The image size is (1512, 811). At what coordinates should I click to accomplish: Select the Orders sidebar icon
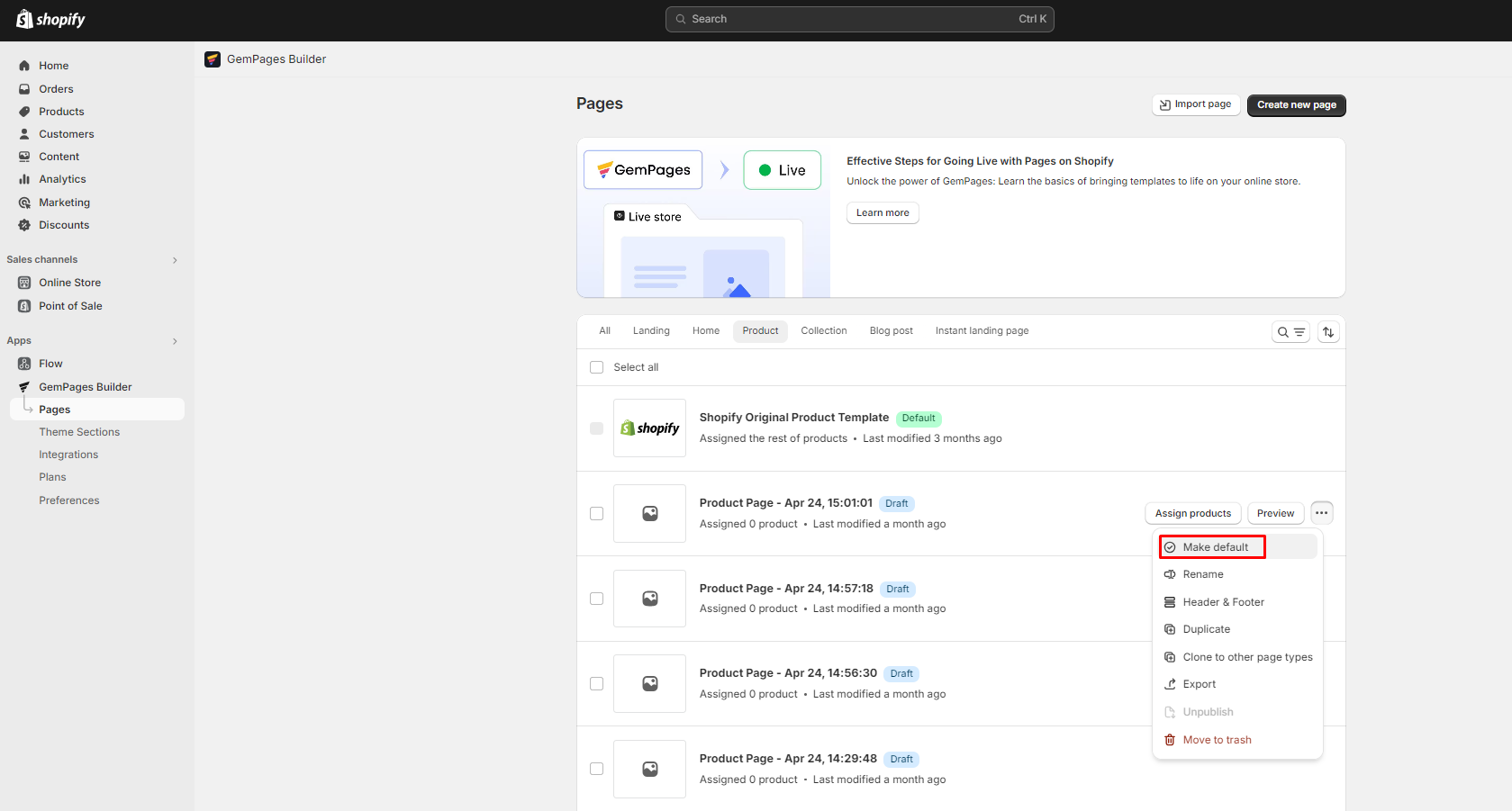(x=24, y=88)
